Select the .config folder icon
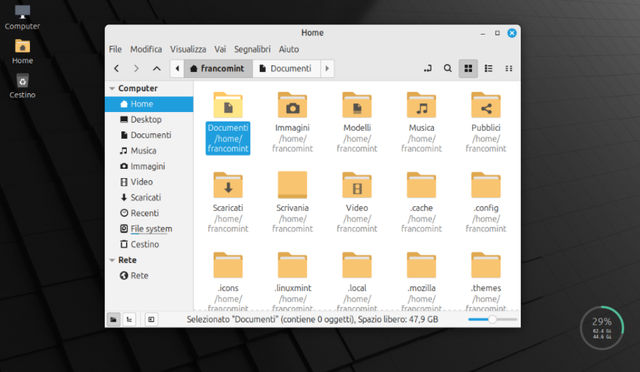Screen dimensions: 640x372 coord(486,185)
